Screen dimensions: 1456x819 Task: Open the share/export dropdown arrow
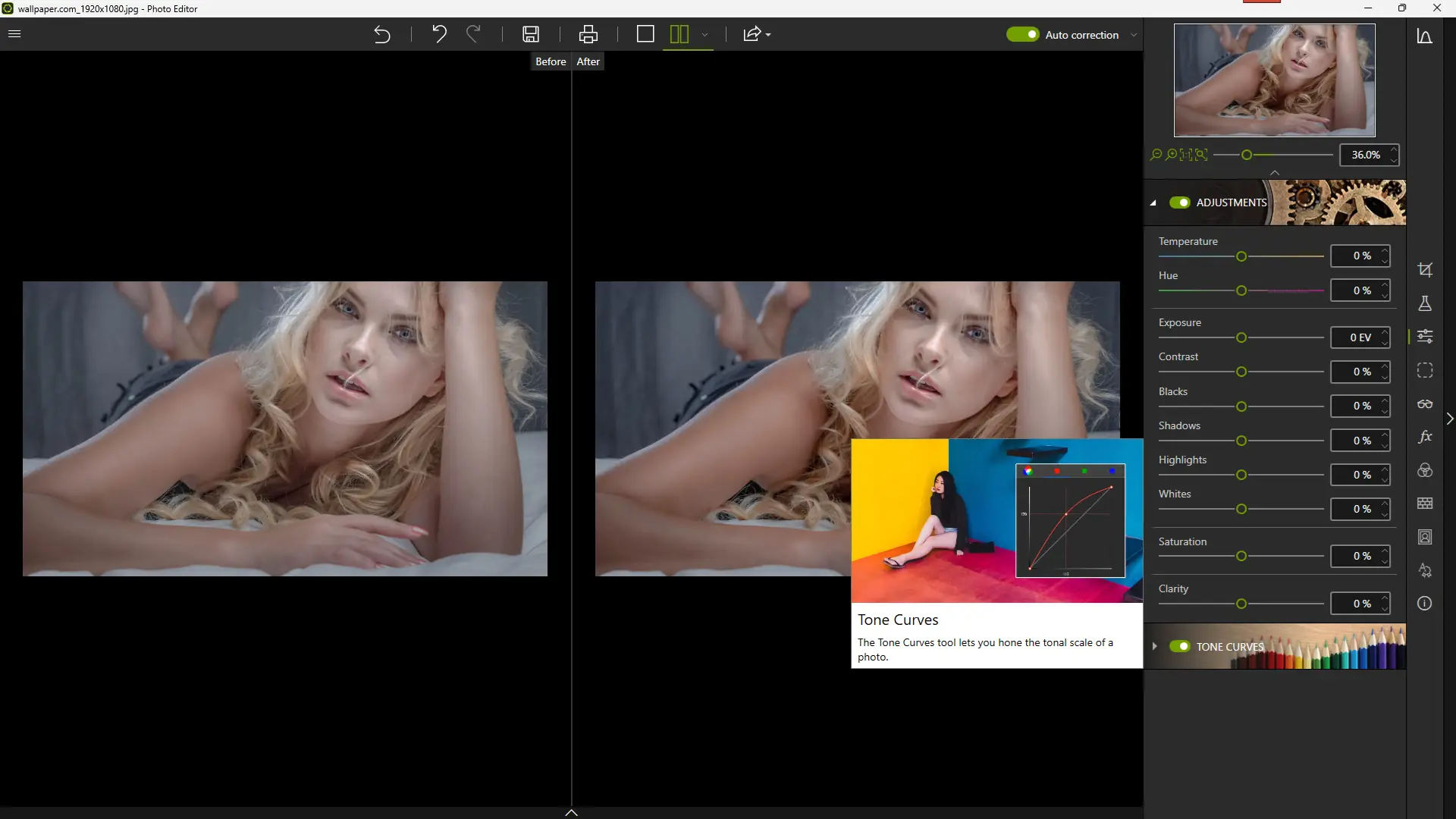tap(768, 35)
